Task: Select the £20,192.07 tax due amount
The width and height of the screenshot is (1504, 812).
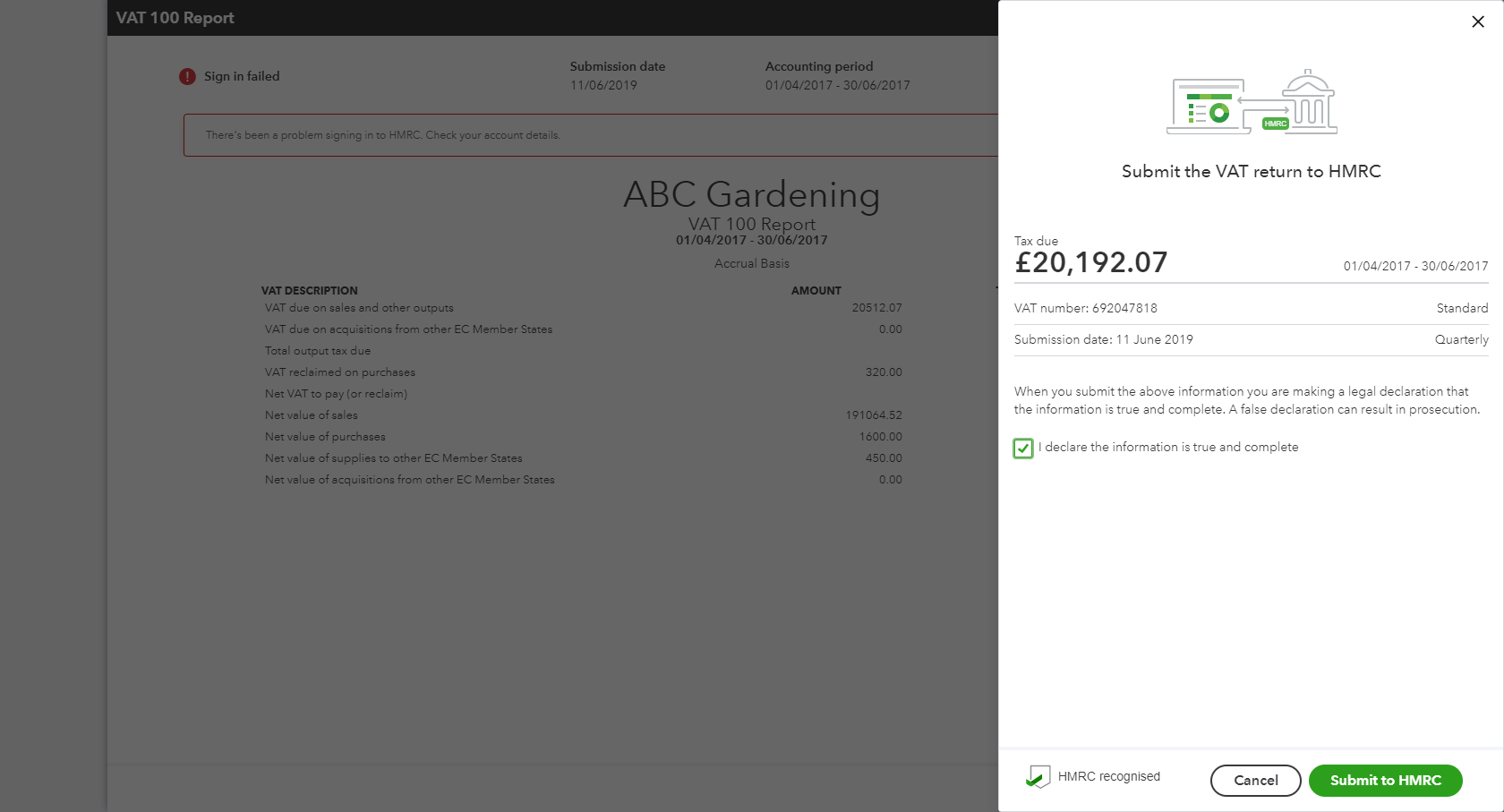Action: point(1090,263)
